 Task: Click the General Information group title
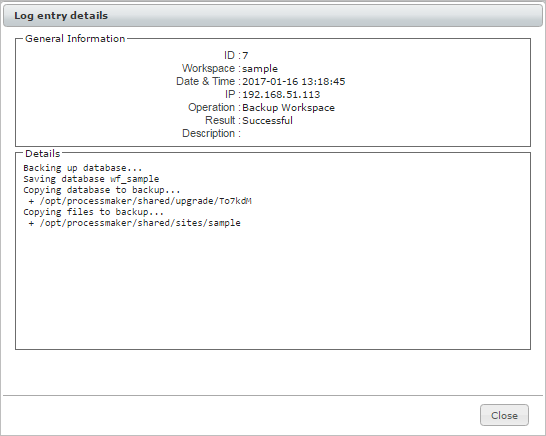[x=75, y=39]
